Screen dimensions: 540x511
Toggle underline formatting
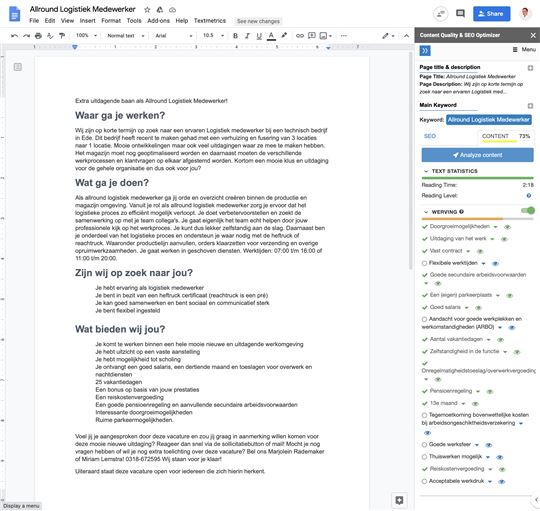(259, 35)
